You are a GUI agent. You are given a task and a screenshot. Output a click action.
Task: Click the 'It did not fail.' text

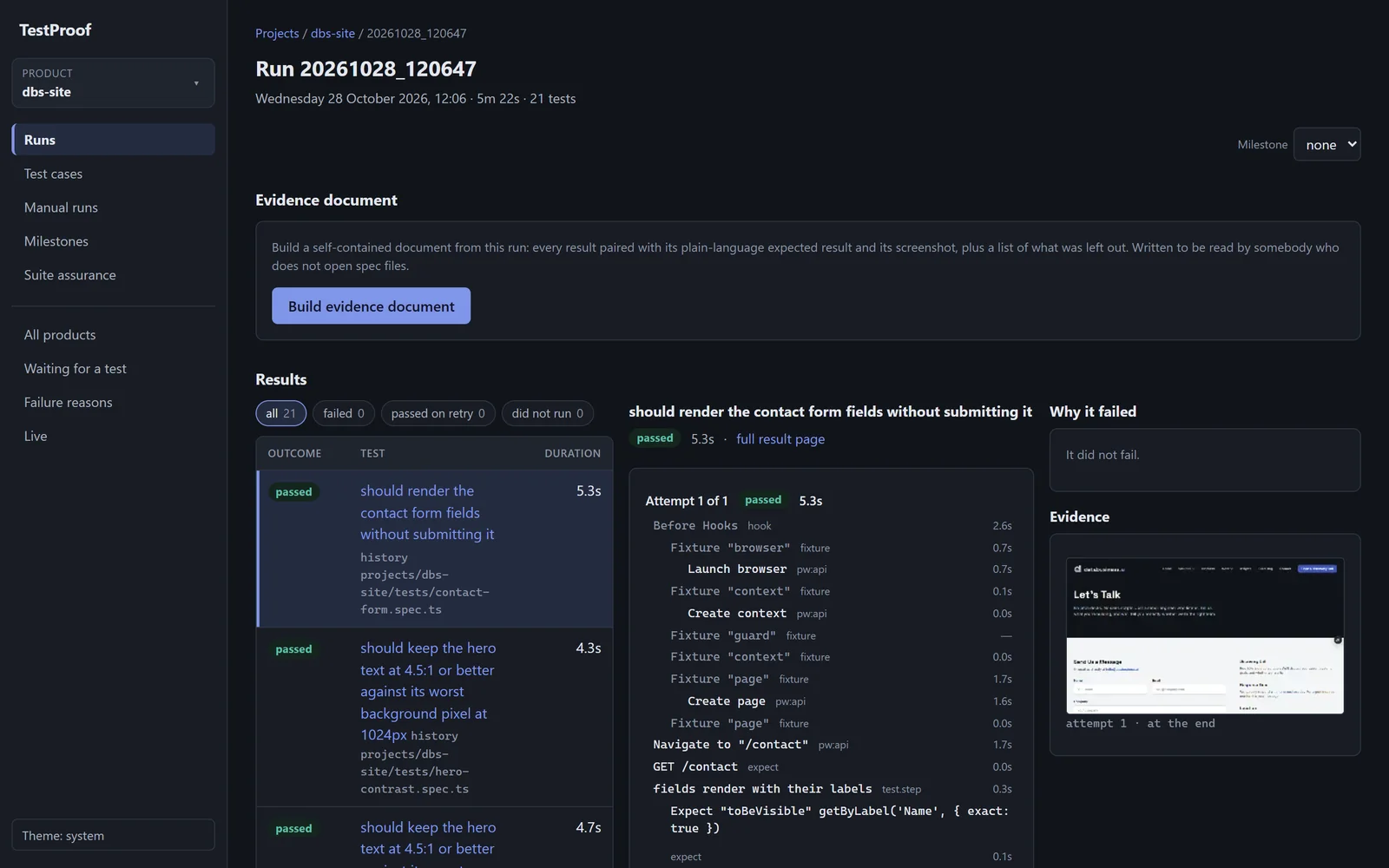click(1103, 455)
